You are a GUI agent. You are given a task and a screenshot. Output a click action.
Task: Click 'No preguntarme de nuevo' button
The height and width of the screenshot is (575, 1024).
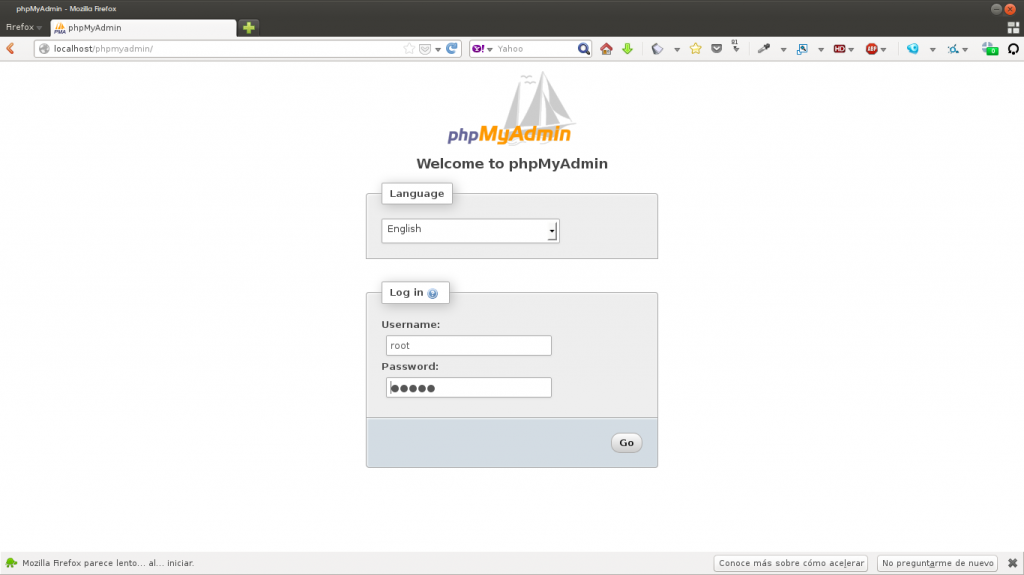[x=937, y=563]
